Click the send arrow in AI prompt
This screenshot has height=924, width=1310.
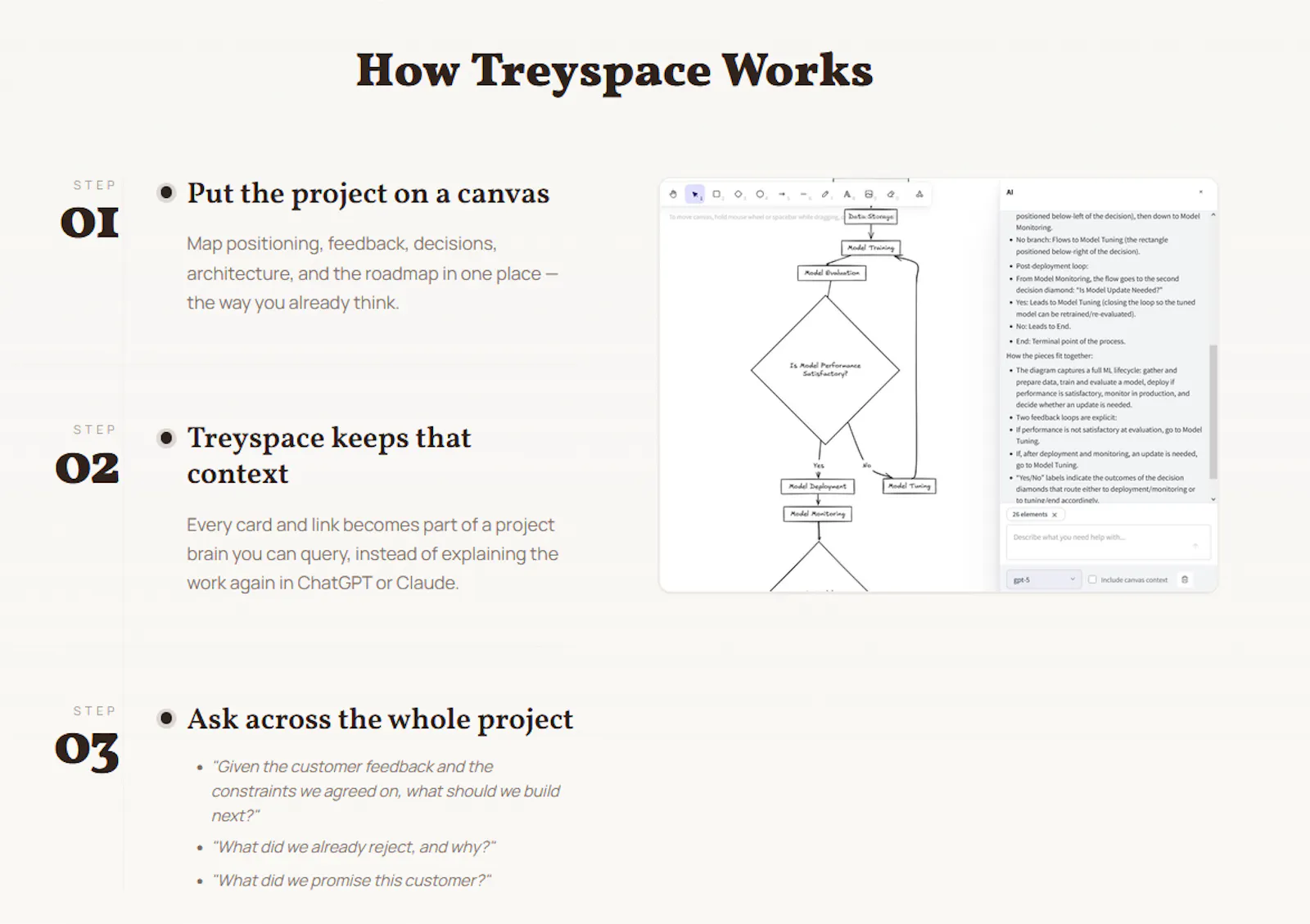point(1195,545)
